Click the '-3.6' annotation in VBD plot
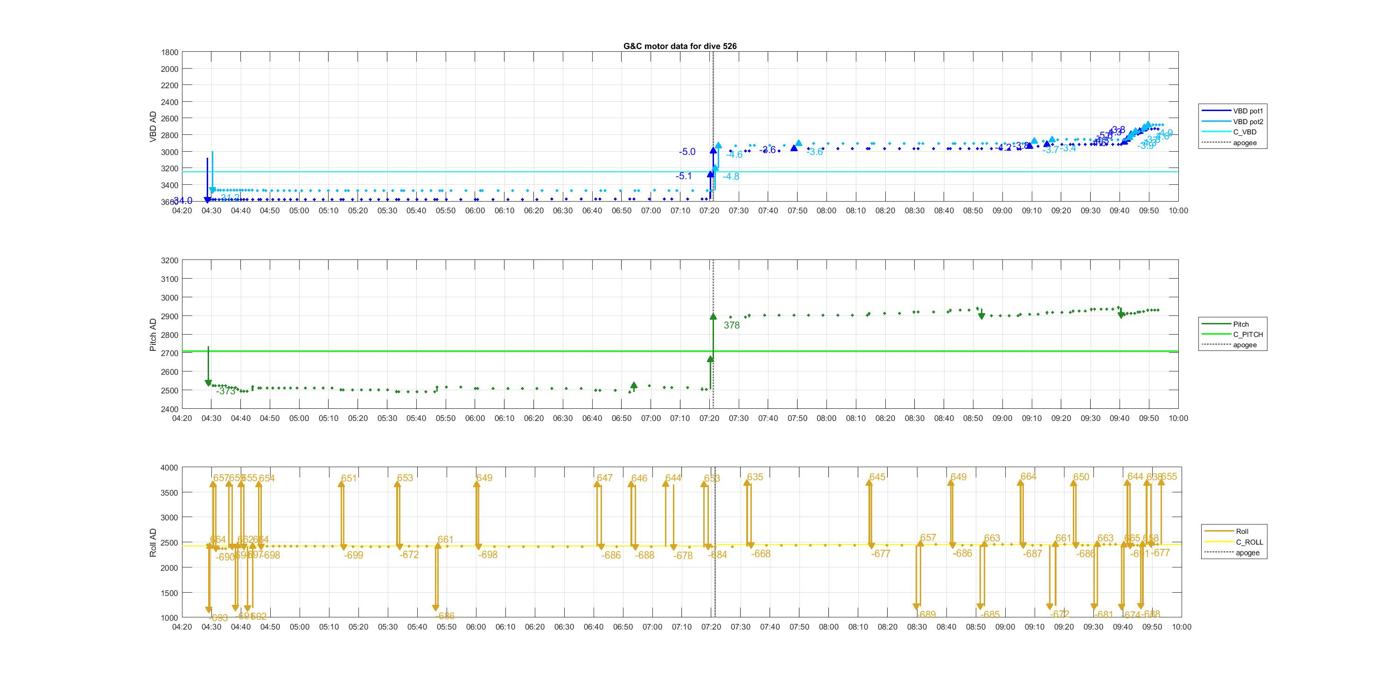 pos(815,152)
